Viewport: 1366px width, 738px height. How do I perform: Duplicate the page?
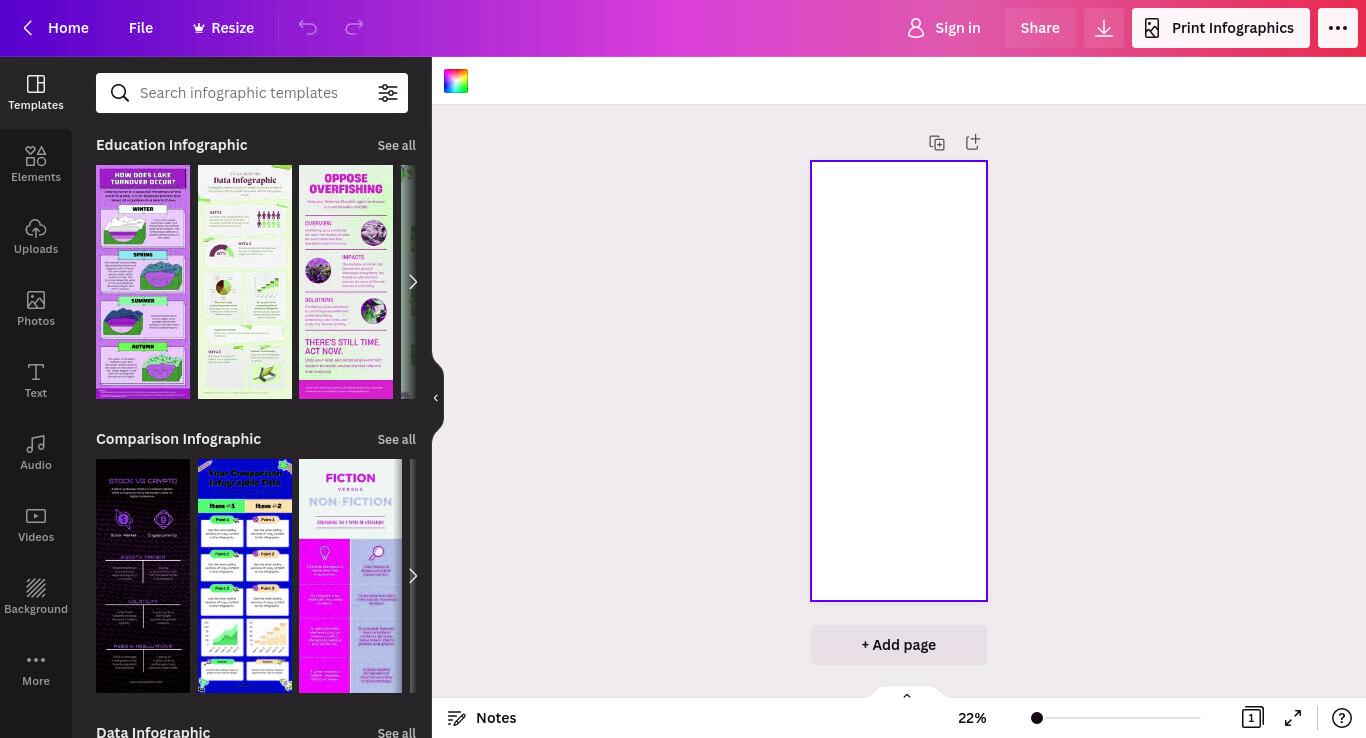(937, 143)
